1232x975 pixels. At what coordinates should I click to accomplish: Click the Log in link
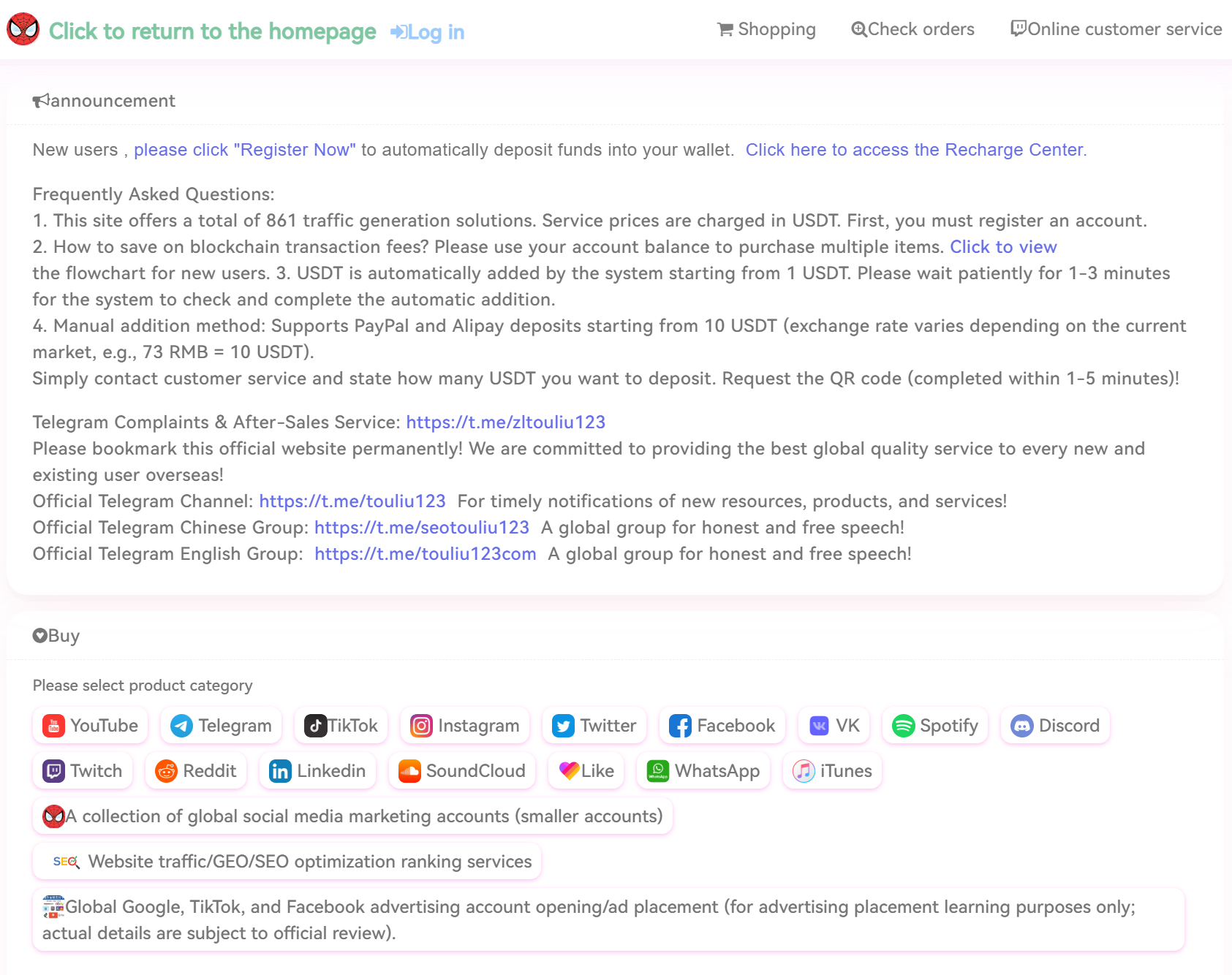[x=428, y=32]
